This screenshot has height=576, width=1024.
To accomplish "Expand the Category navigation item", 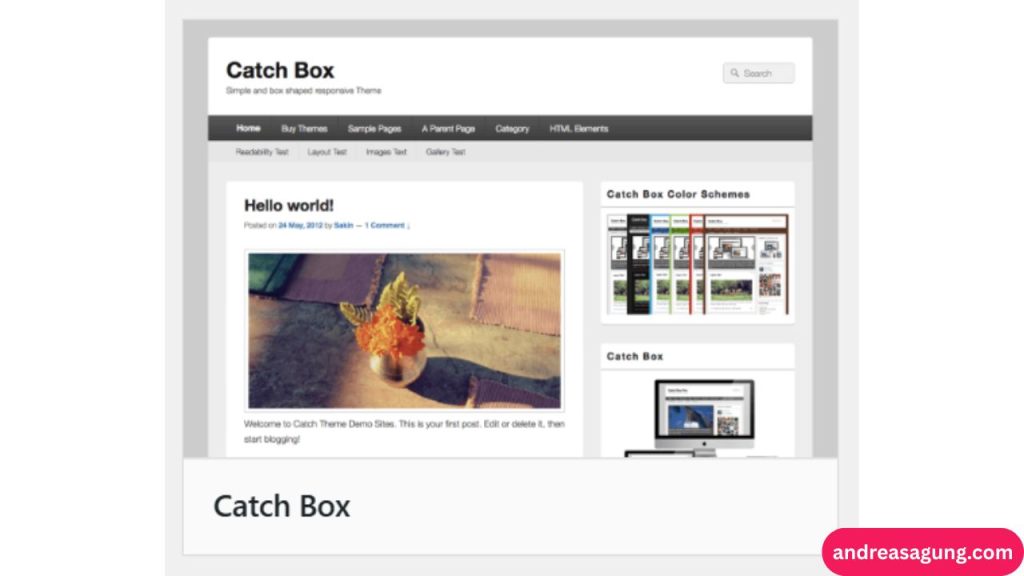I will pos(512,128).
